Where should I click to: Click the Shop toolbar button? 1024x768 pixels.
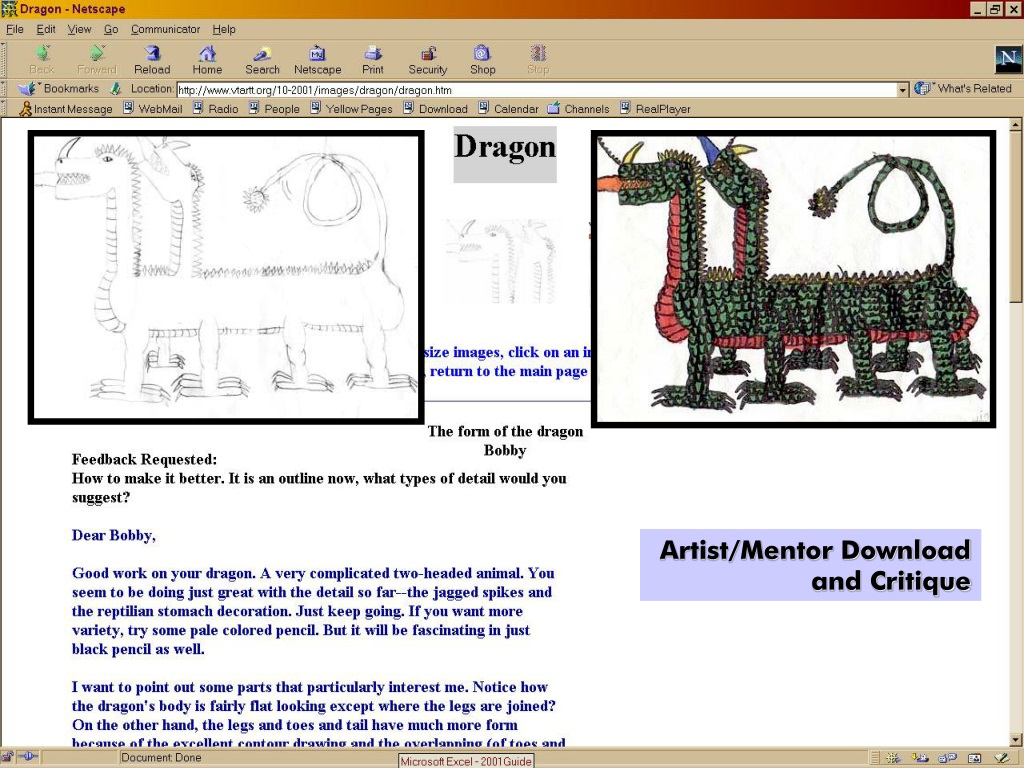[483, 59]
